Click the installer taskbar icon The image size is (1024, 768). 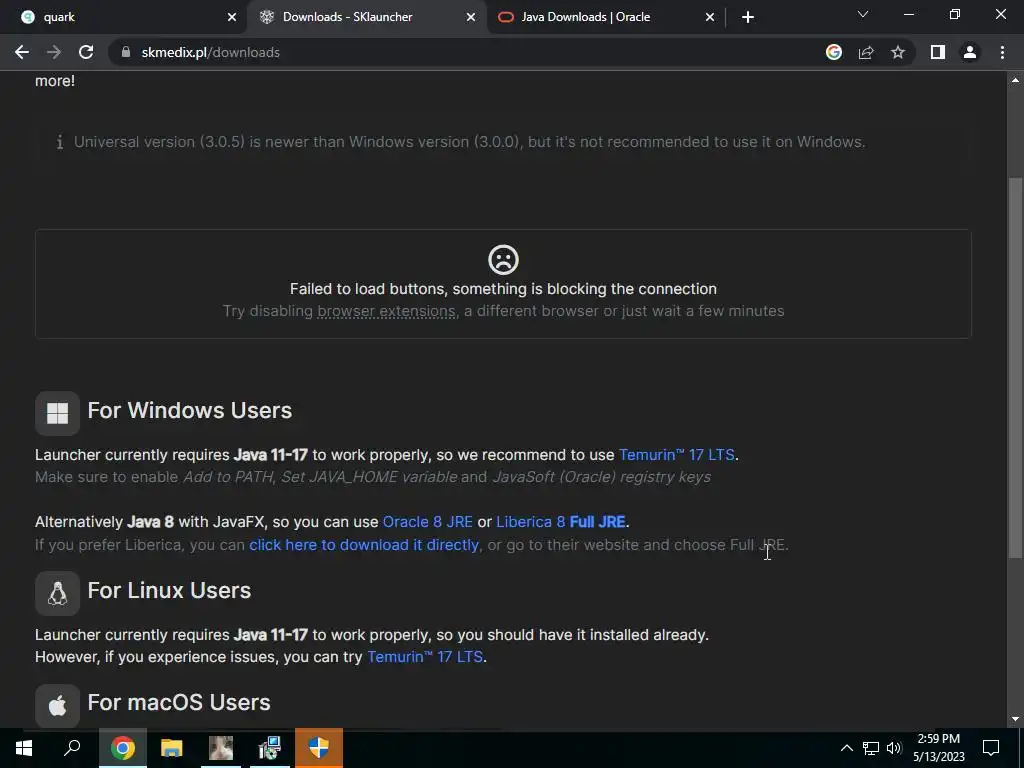[x=269, y=748]
